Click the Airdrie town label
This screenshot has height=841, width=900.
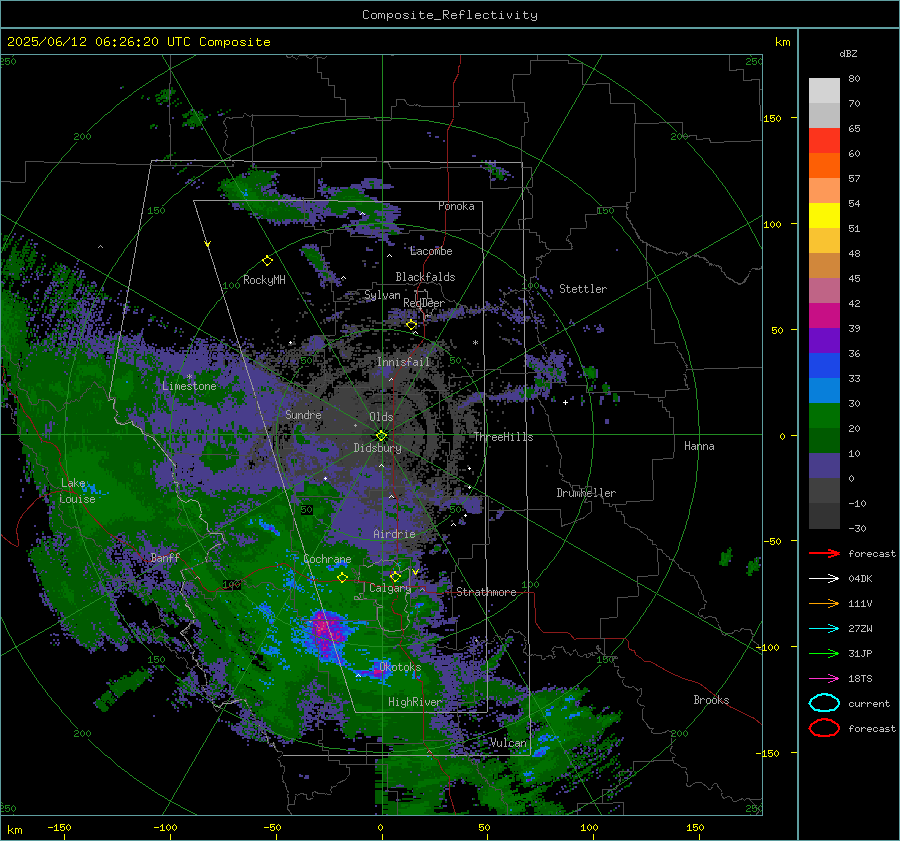coord(394,534)
